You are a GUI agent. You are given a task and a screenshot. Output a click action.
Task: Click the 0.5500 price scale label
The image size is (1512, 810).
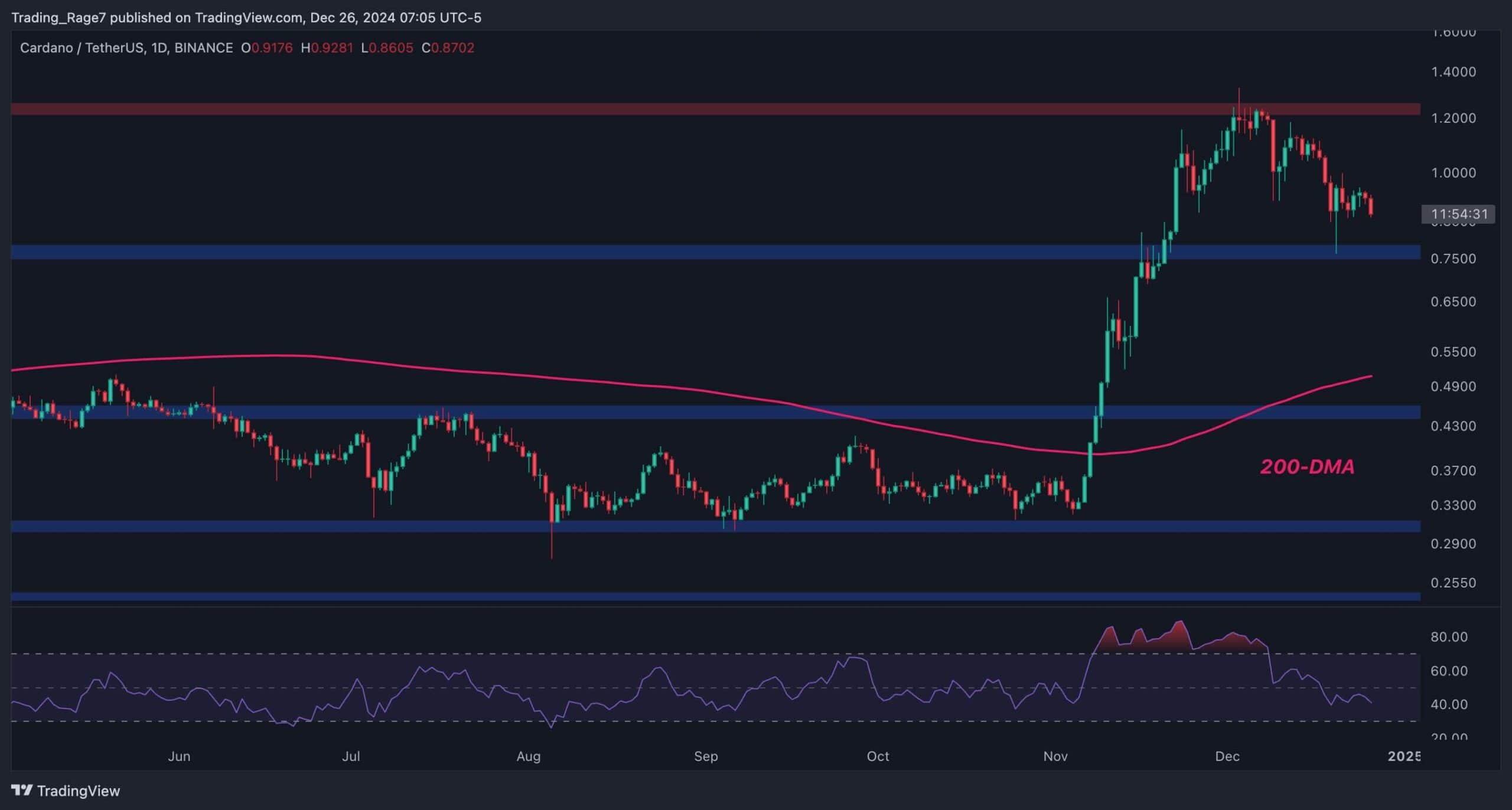[1453, 352]
